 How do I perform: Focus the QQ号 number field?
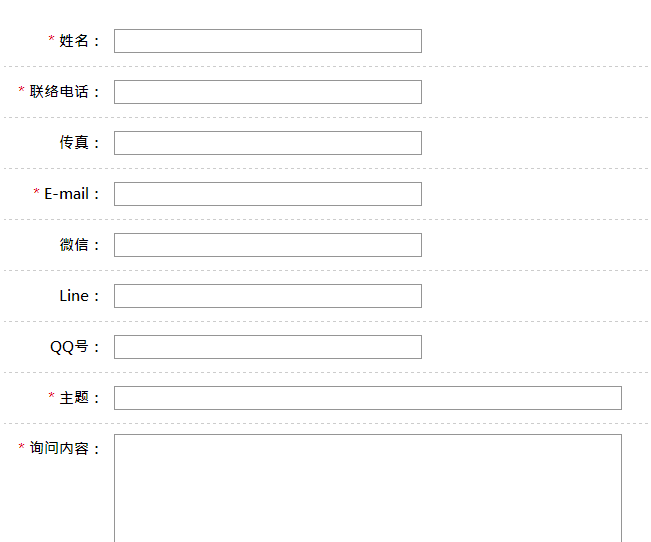[x=268, y=347]
